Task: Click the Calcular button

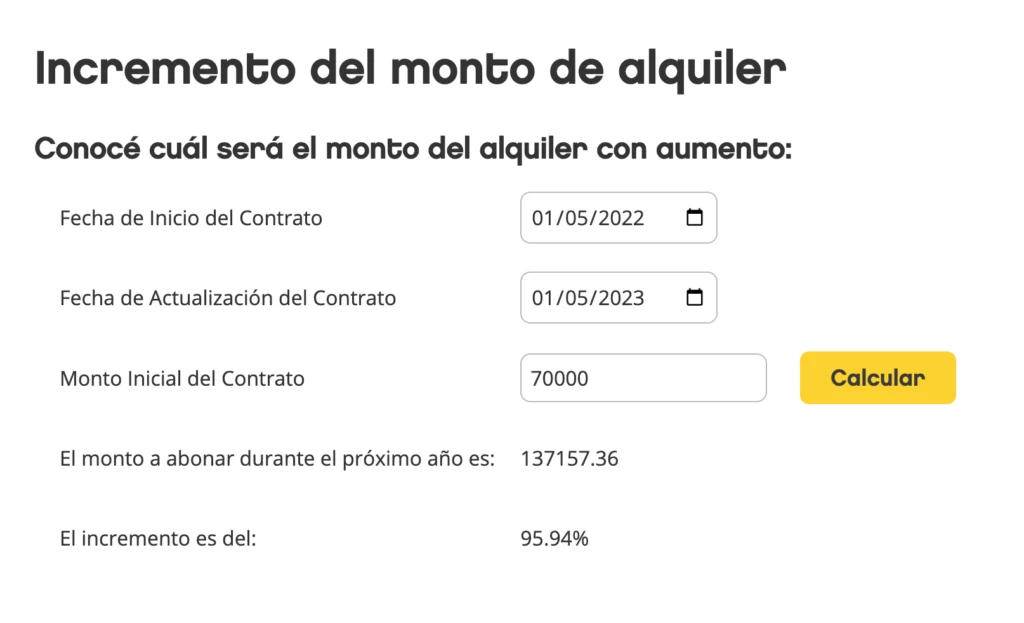Action: tap(877, 378)
